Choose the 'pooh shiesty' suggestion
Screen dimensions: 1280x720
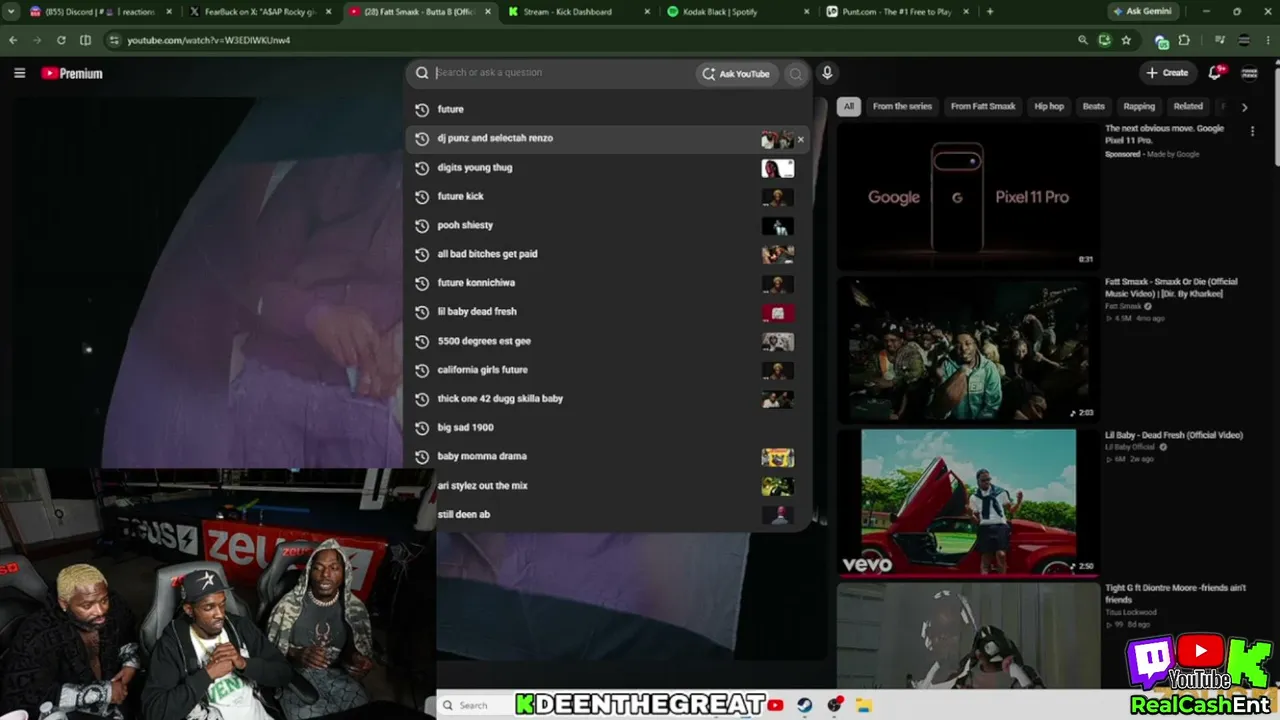click(607, 225)
